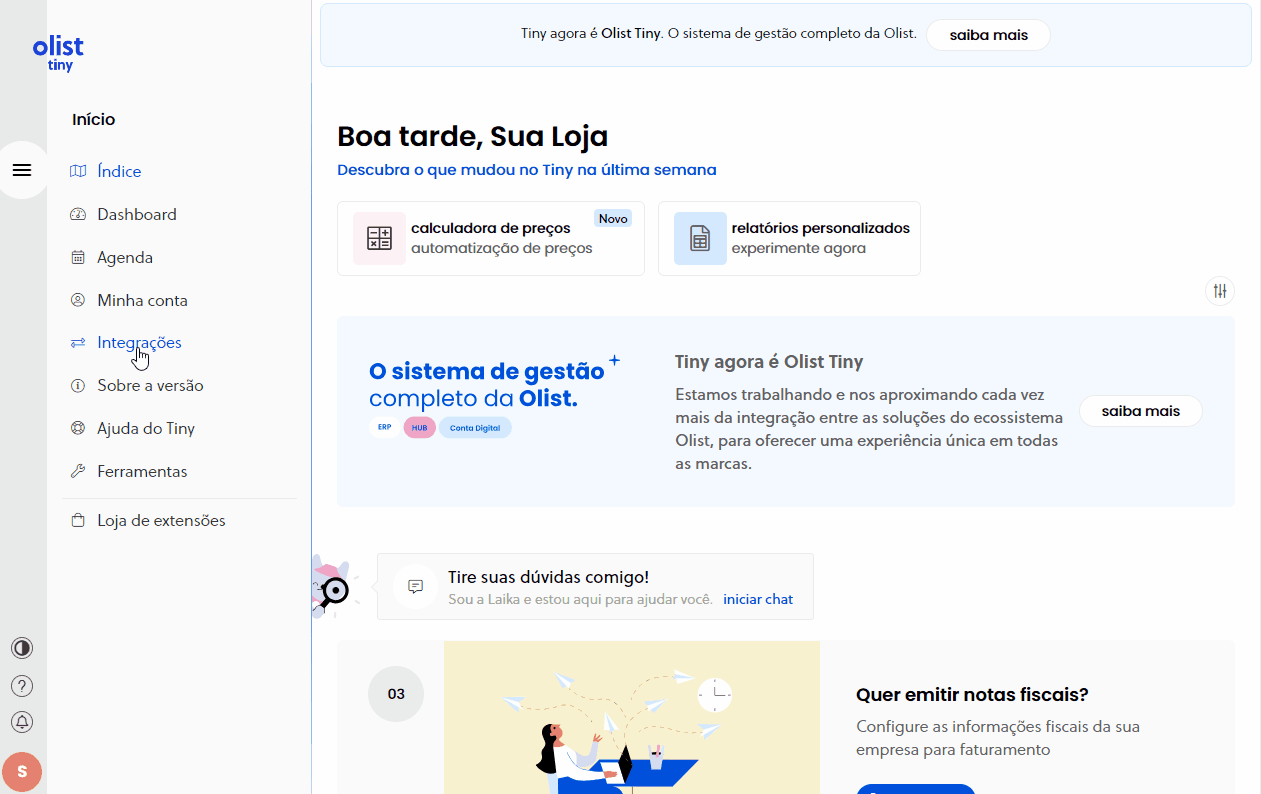Open the user avatar S menu
The height and width of the screenshot is (794, 1261).
point(22,772)
